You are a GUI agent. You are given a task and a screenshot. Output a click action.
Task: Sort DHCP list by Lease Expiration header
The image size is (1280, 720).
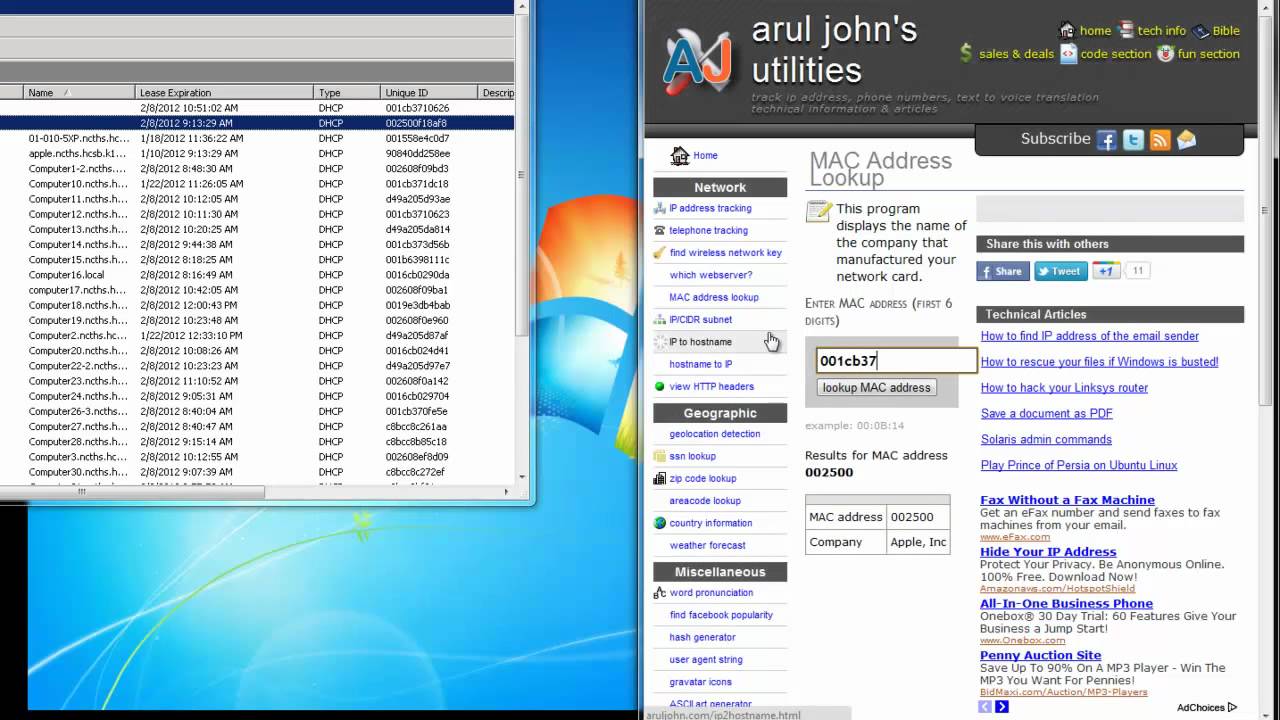point(225,93)
